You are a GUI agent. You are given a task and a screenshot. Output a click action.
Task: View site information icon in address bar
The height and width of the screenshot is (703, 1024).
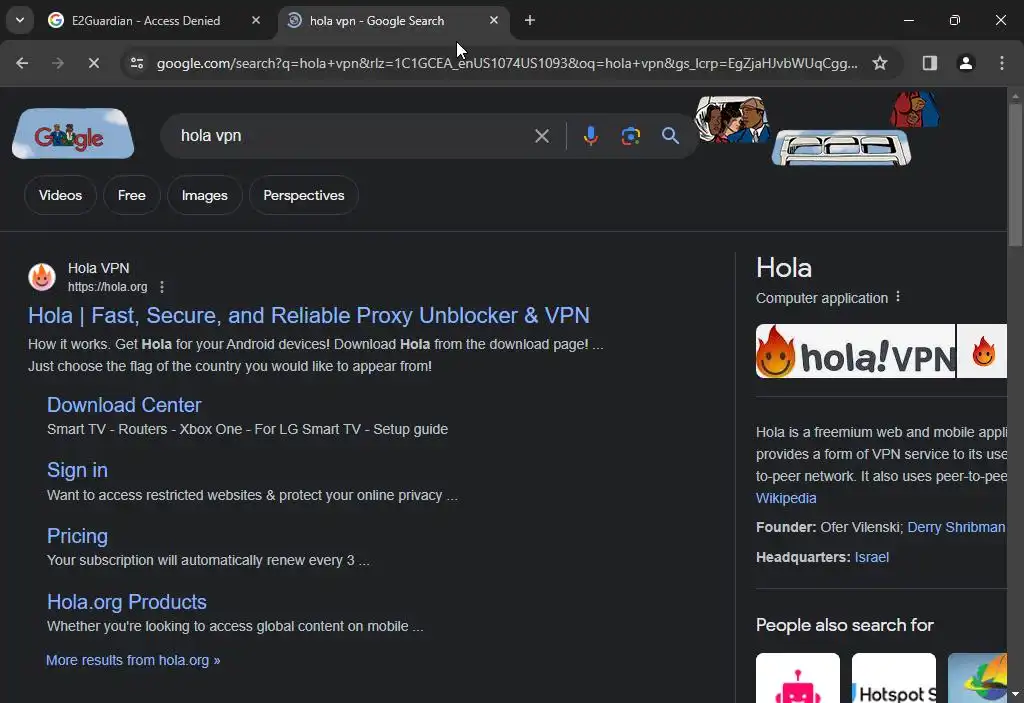click(x=137, y=63)
